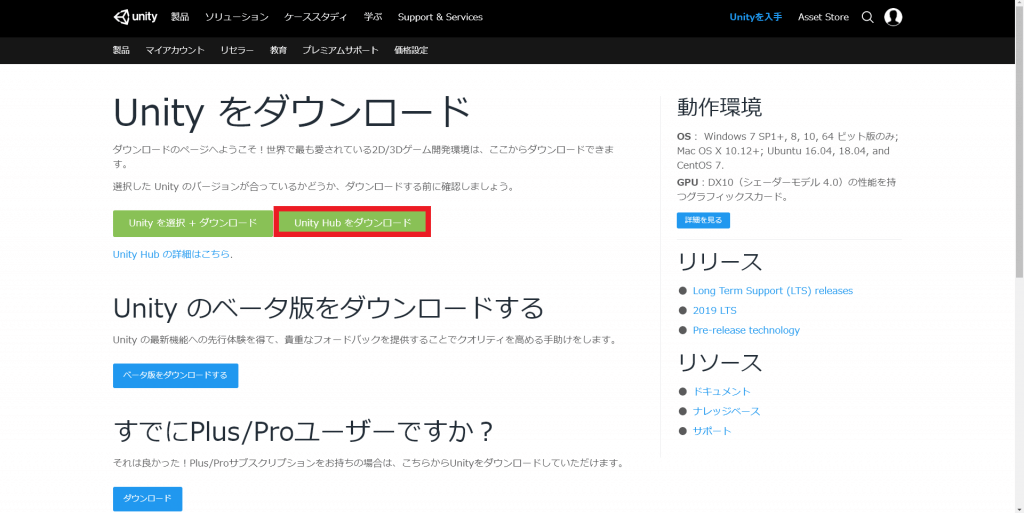Click the vertical page scrollbar
The image size is (1024, 513).
pos(1018,200)
